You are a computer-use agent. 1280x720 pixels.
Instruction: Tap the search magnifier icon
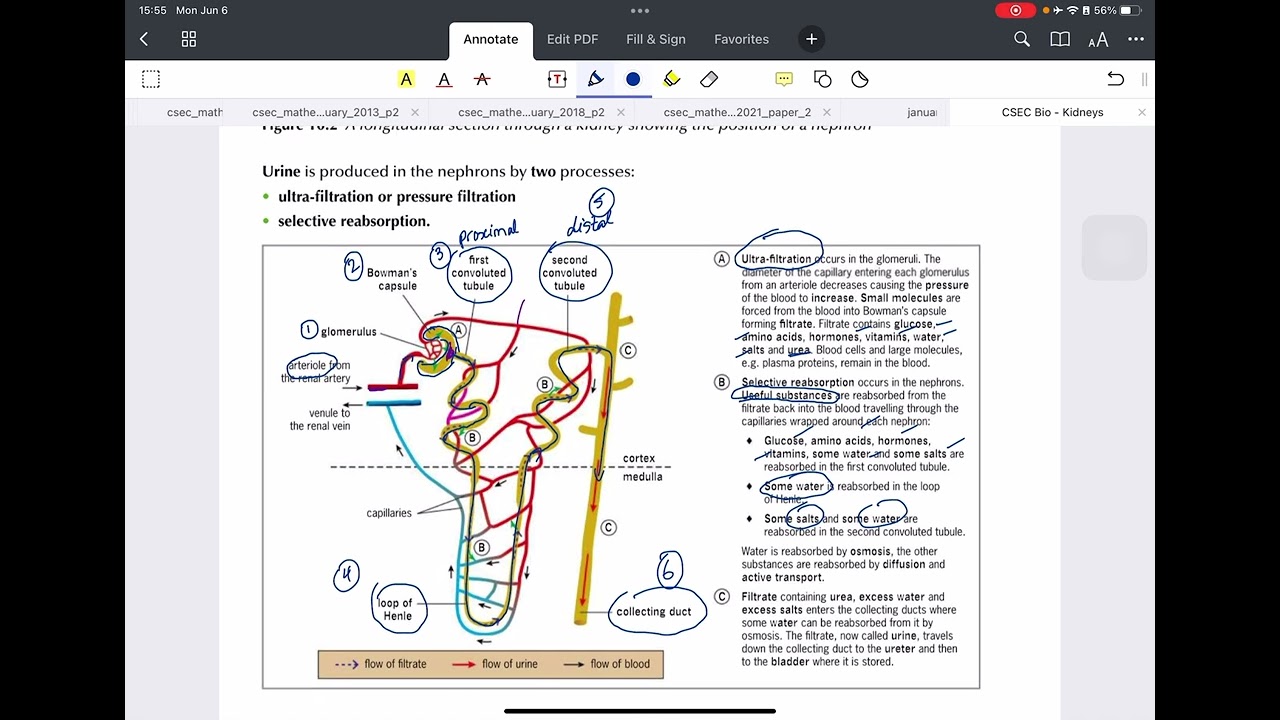pyautogui.click(x=1022, y=39)
